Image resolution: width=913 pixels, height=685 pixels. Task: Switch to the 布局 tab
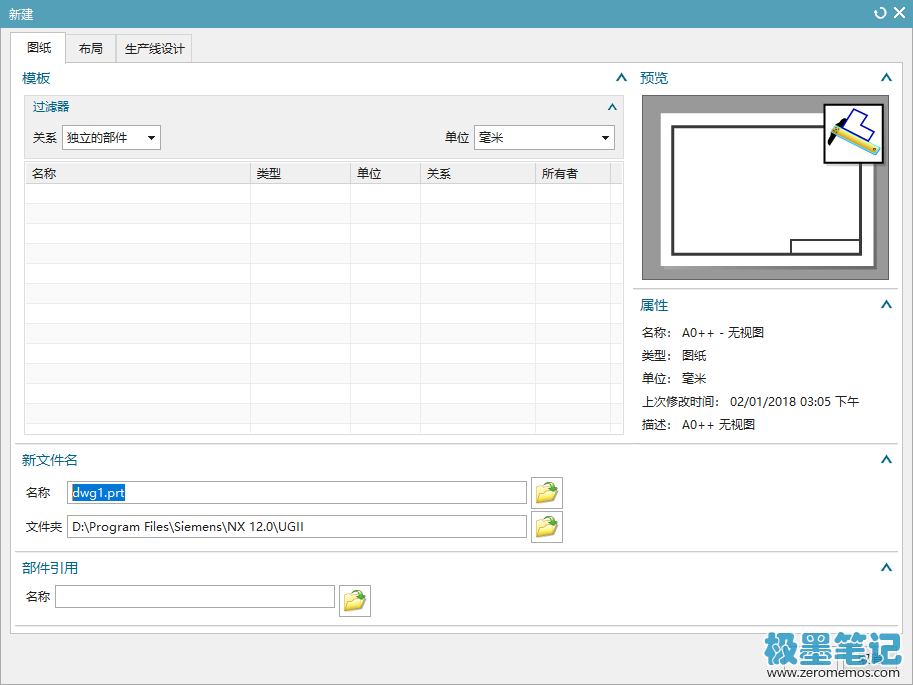coord(90,48)
